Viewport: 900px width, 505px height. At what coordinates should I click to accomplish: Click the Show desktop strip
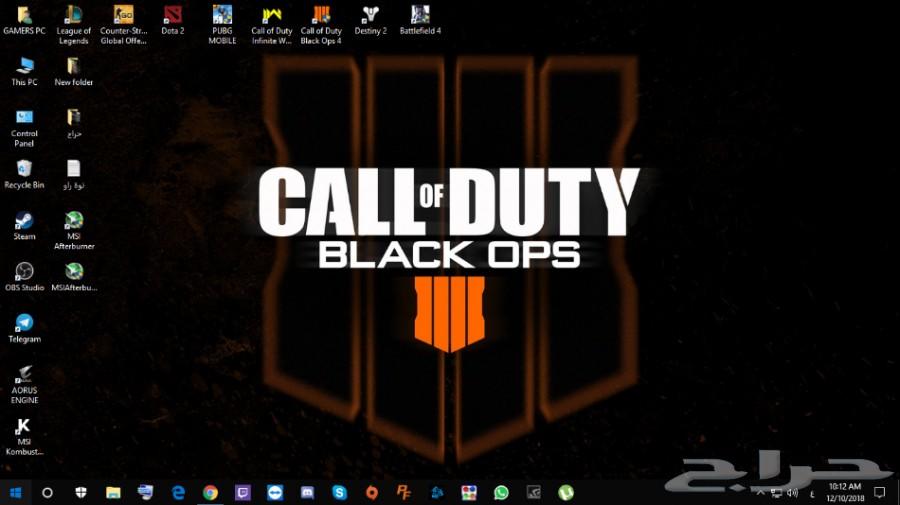click(898, 492)
